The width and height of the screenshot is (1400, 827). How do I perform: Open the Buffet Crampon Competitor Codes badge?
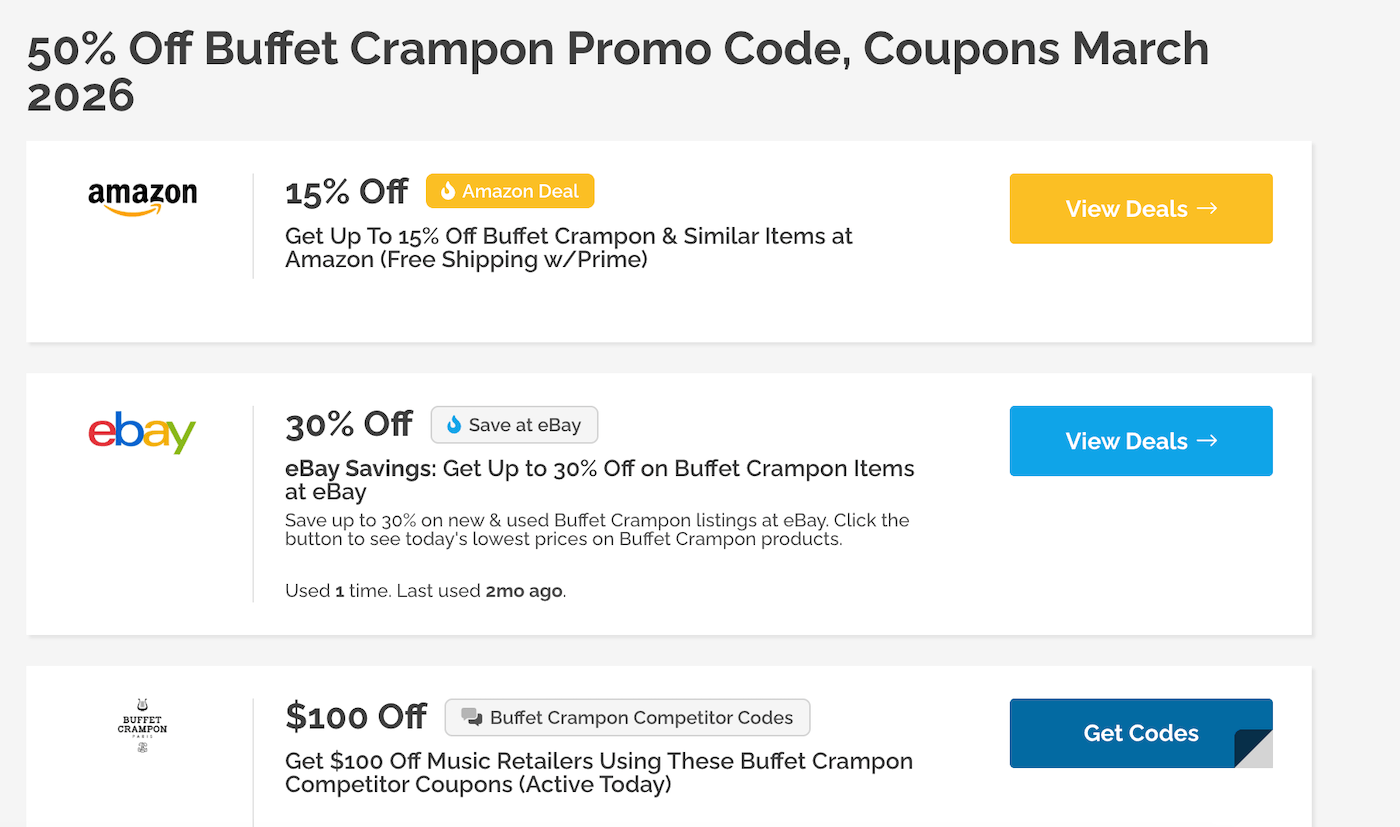[x=627, y=716]
